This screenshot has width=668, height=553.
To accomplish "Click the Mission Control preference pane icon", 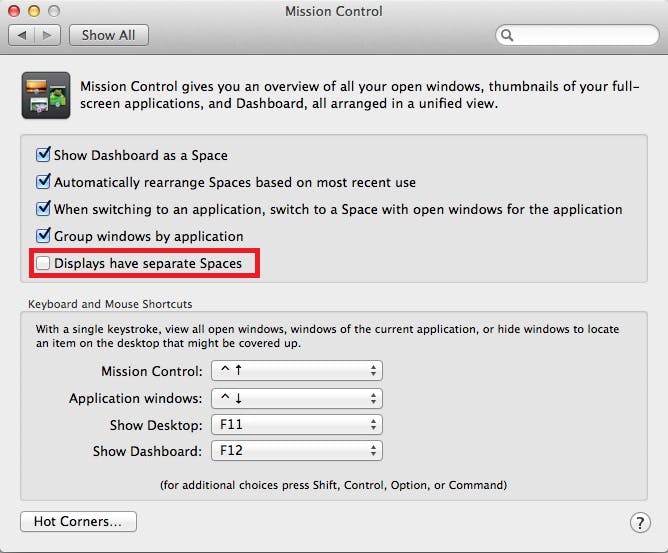I will 46,95.
